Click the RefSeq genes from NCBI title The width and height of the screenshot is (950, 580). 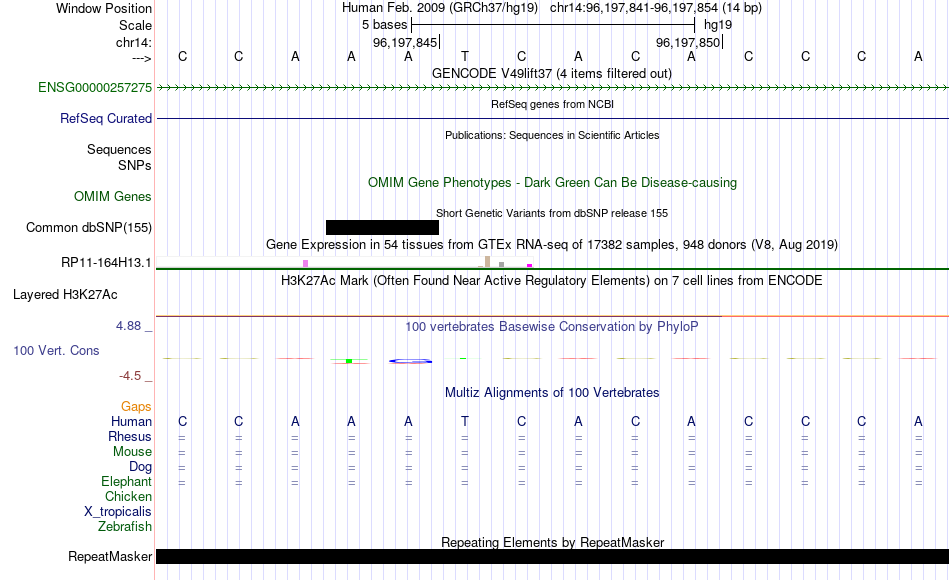pyautogui.click(x=552, y=104)
